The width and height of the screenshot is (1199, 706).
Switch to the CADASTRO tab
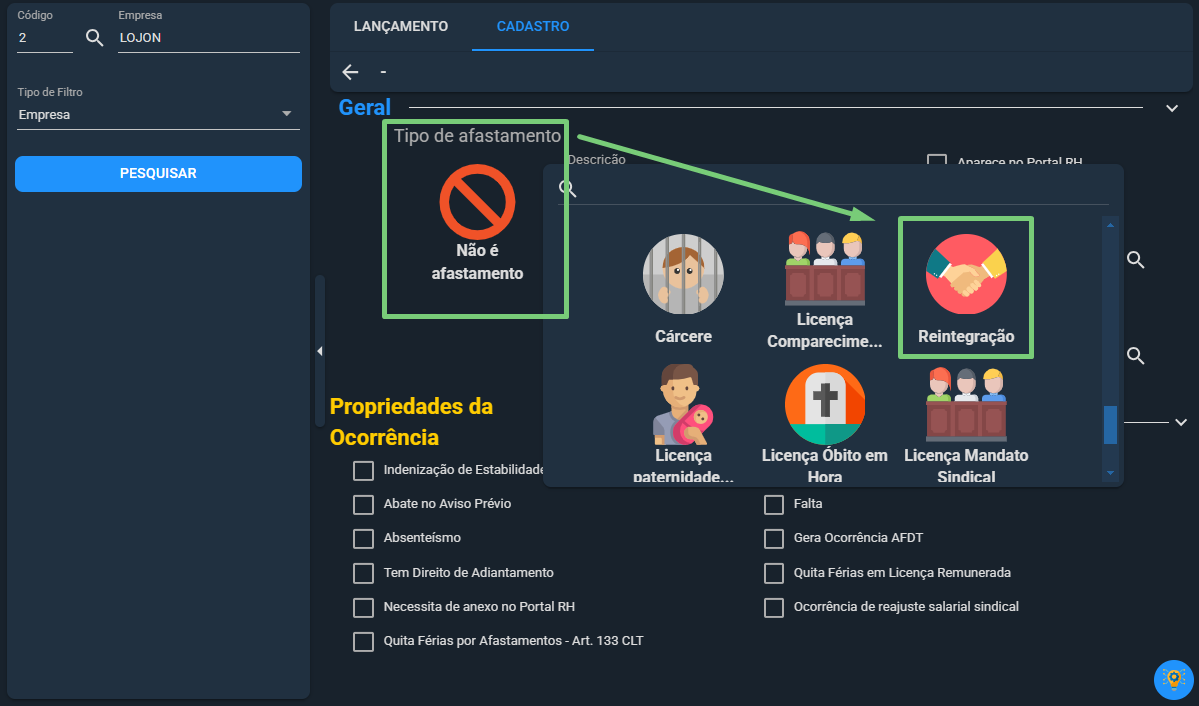tap(533, 26)
